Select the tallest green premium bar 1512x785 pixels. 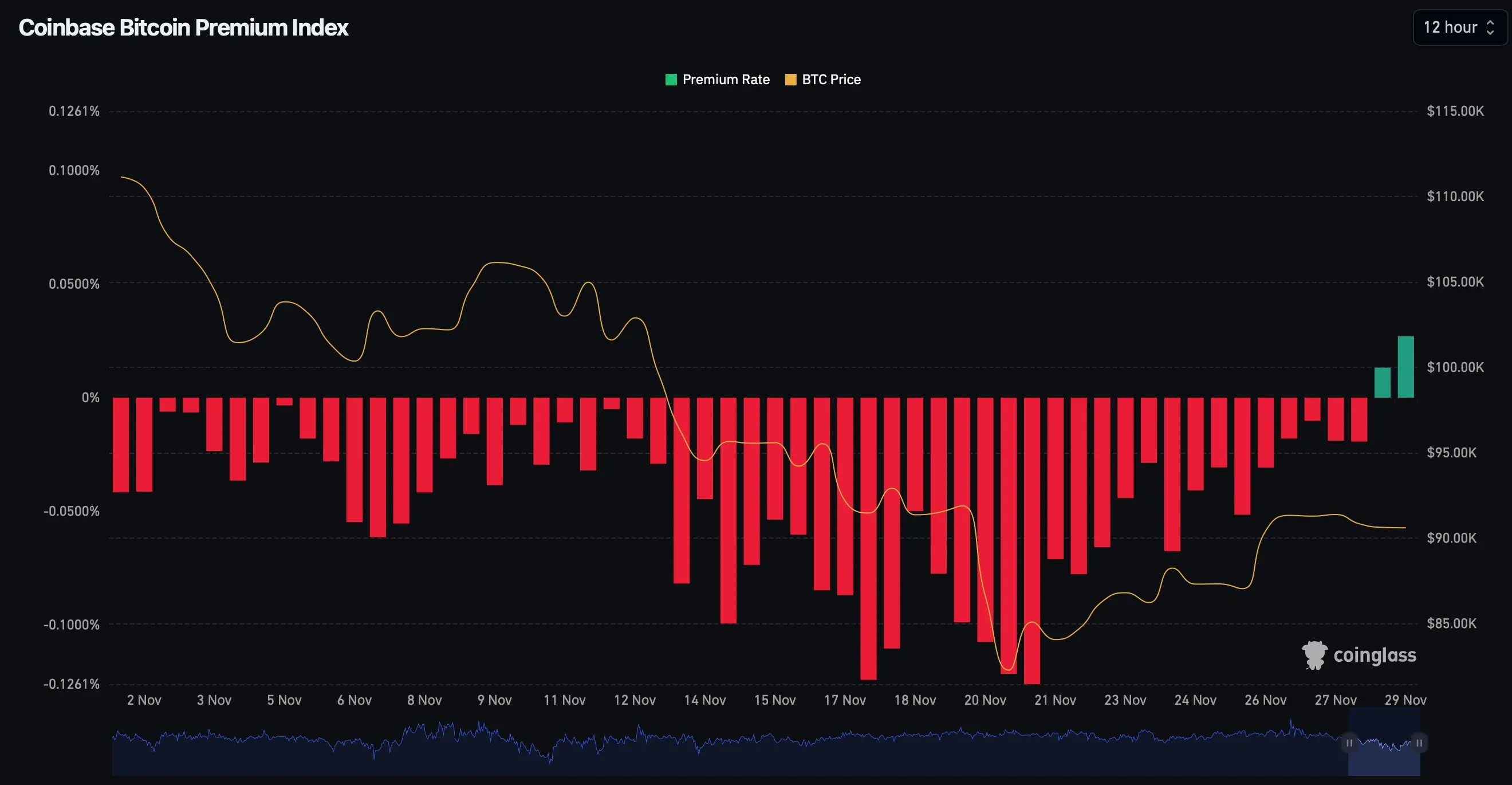pos(1406,367)
